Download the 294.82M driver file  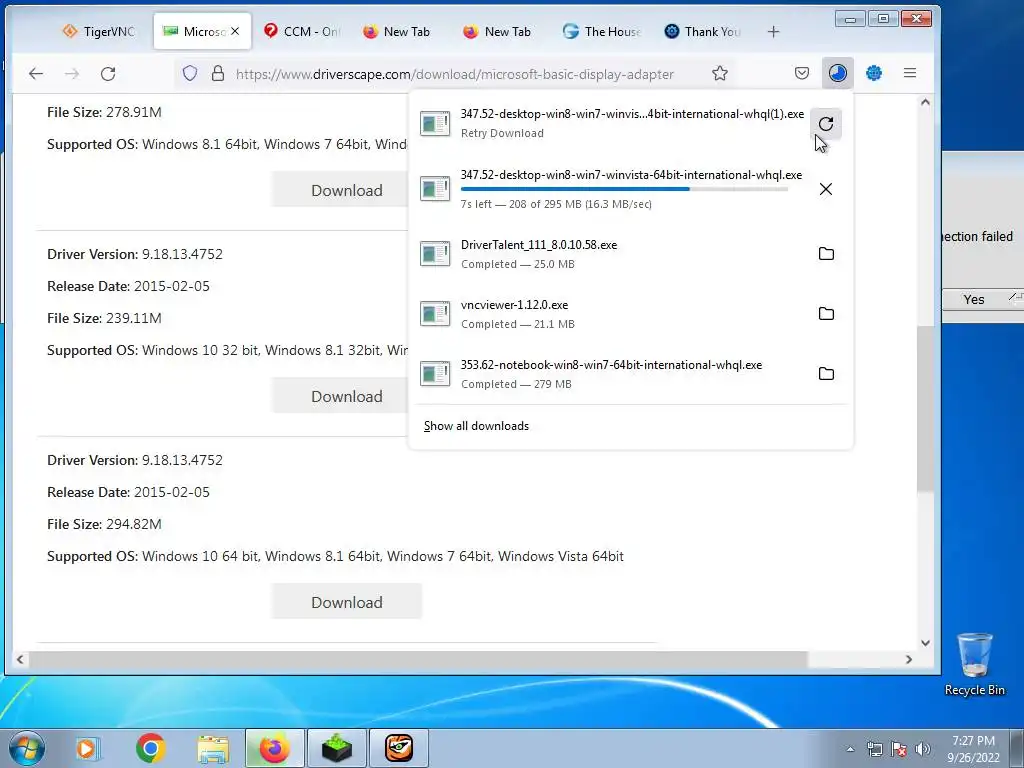(346, 602)
